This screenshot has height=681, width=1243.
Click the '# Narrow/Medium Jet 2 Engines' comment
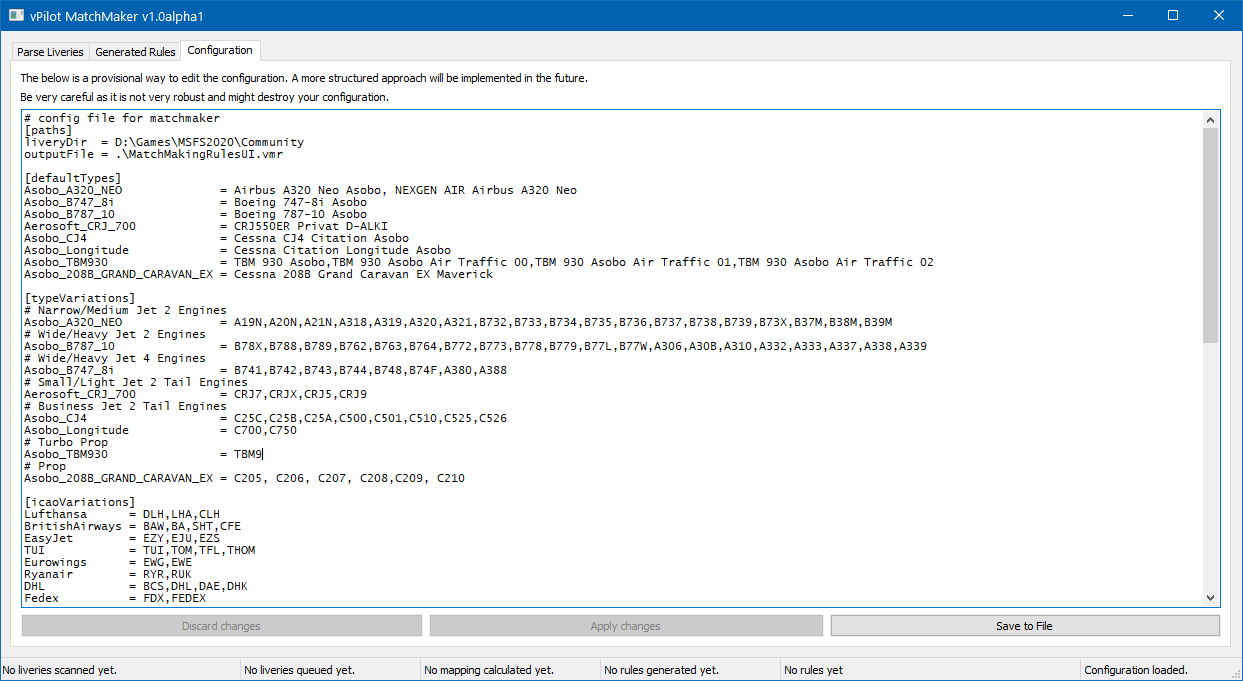point(126,310)
